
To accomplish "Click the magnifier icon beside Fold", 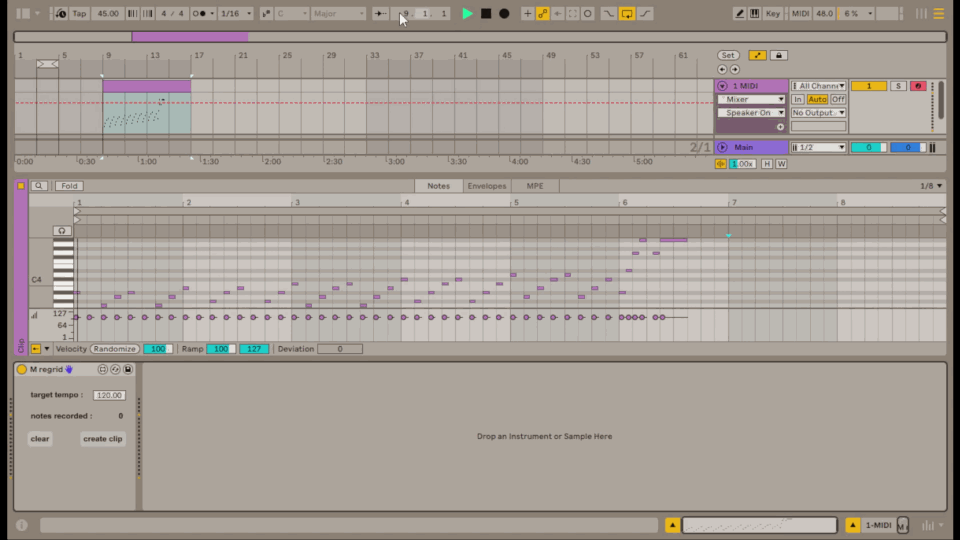I will (x=39, y=186).
